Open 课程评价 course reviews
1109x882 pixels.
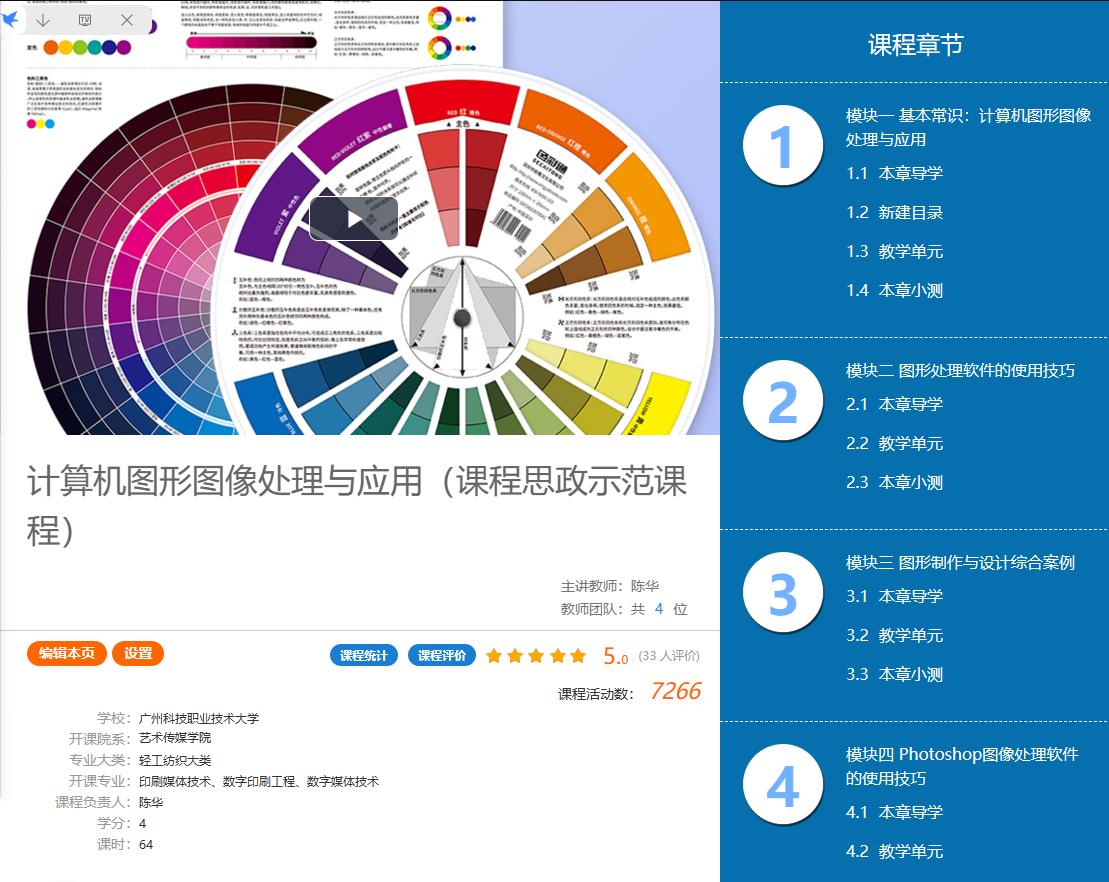pos(441,656)
